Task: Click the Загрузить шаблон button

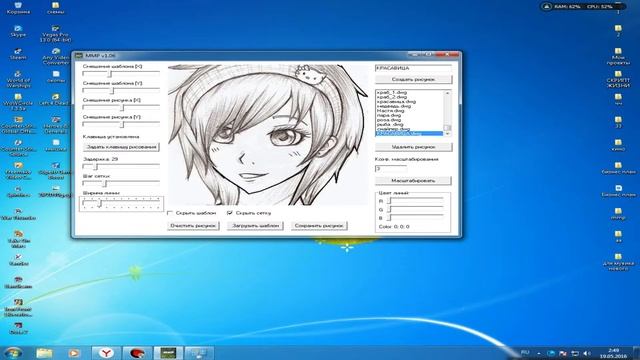Action: [x=255, y=225]
